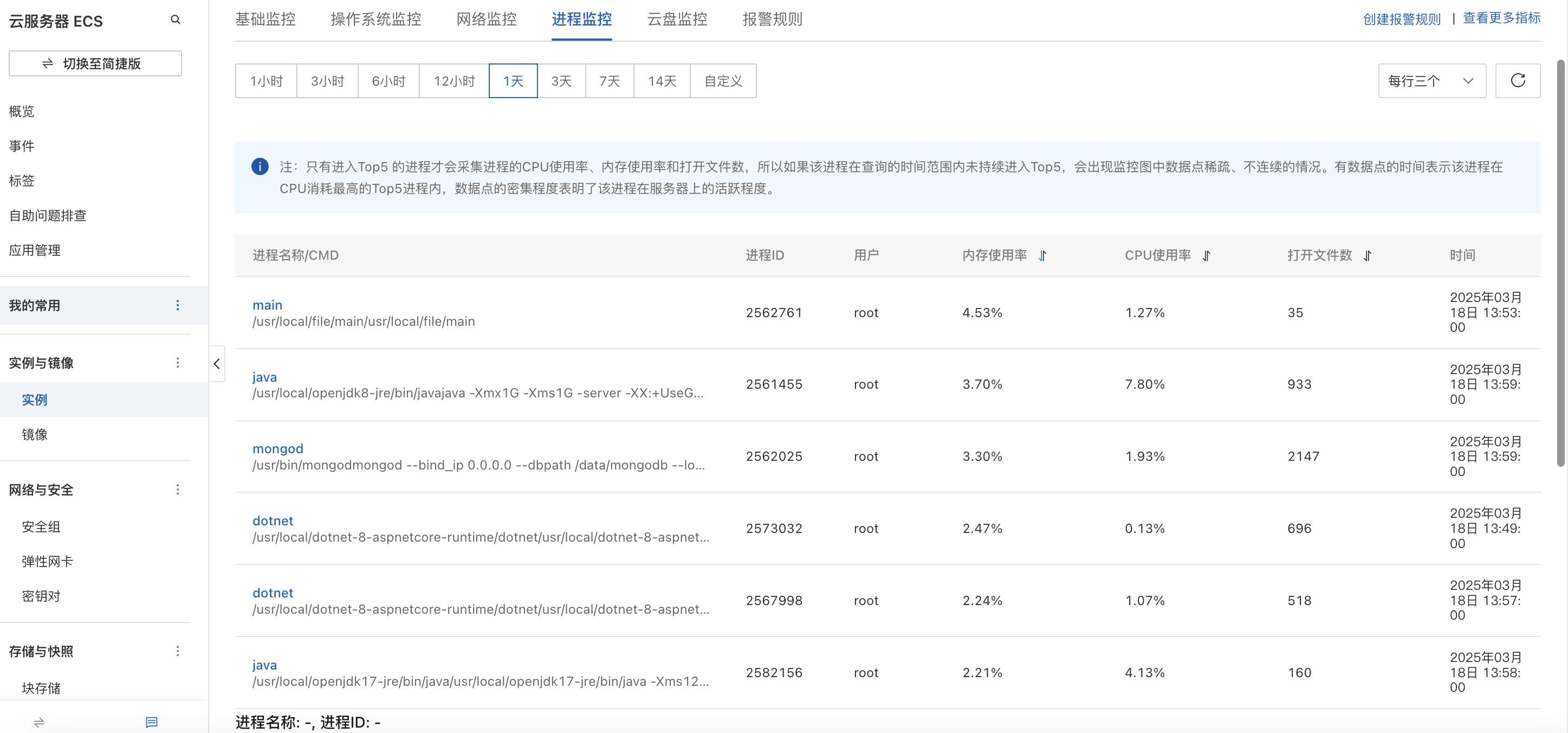Click the search icon in ECS sidebar
Viewport: 1568px width, 733px height.
176,20
